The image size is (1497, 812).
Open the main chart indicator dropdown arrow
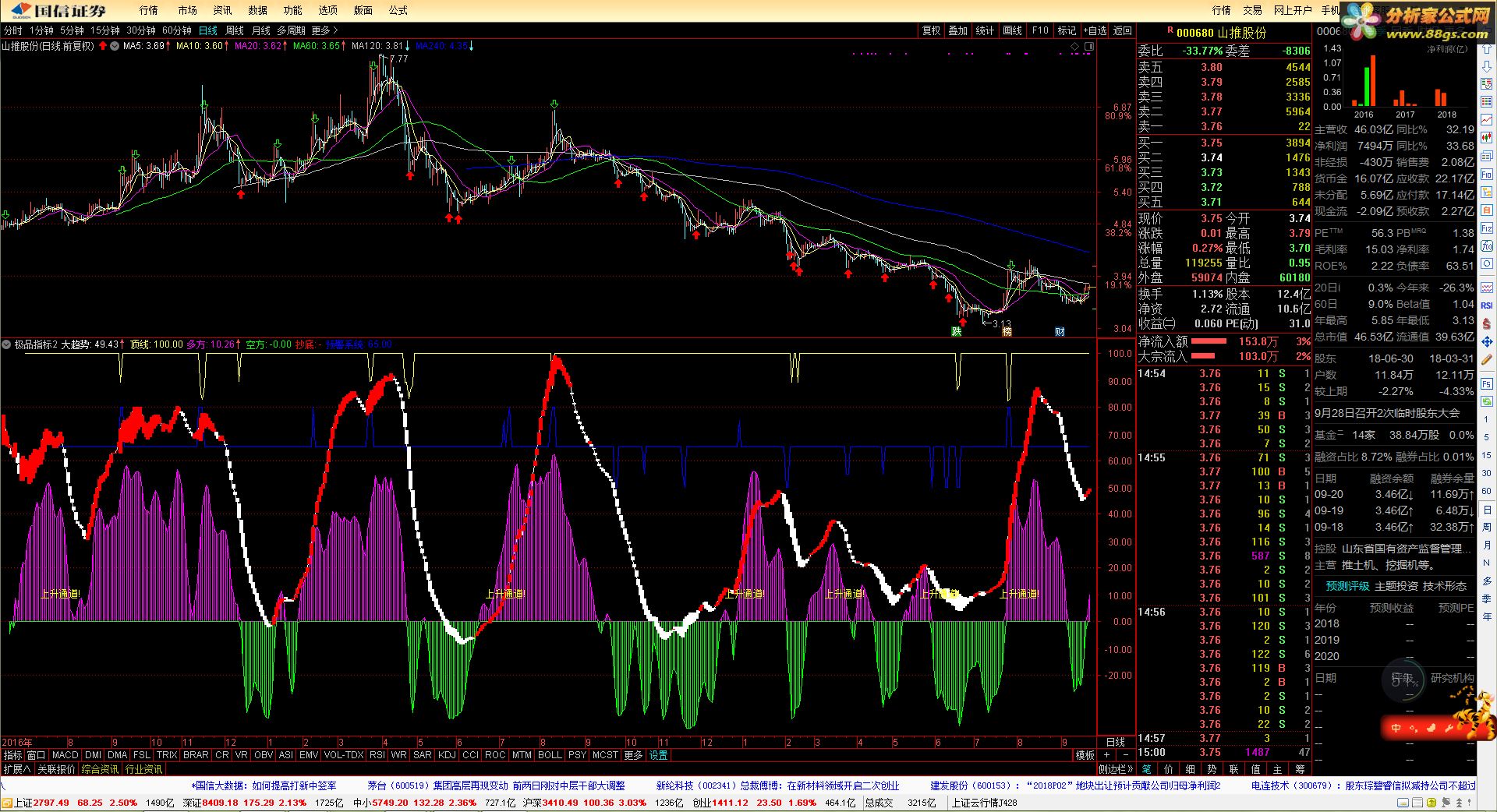[x=115, y=46]
